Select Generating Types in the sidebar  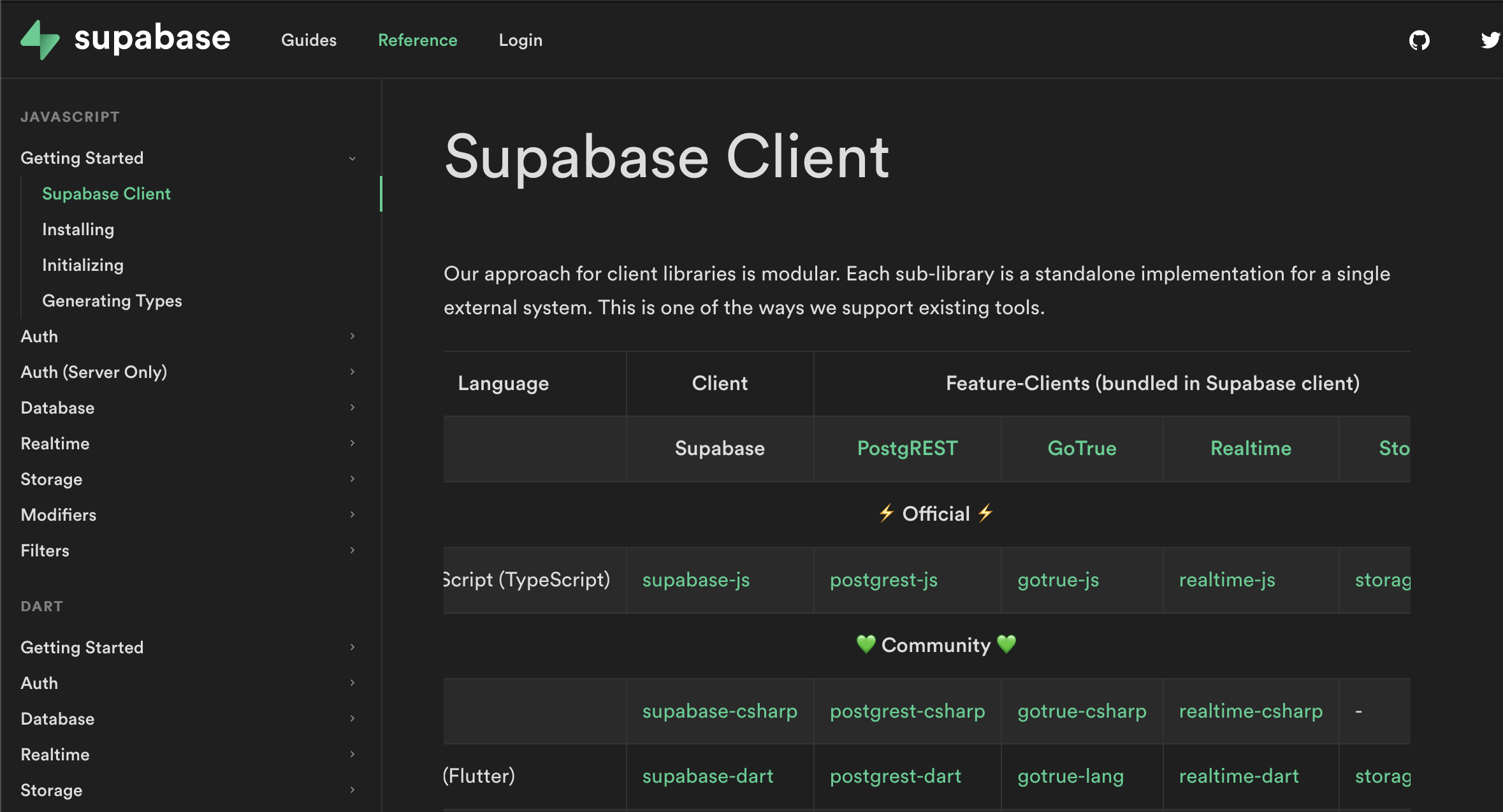point(112,300)
